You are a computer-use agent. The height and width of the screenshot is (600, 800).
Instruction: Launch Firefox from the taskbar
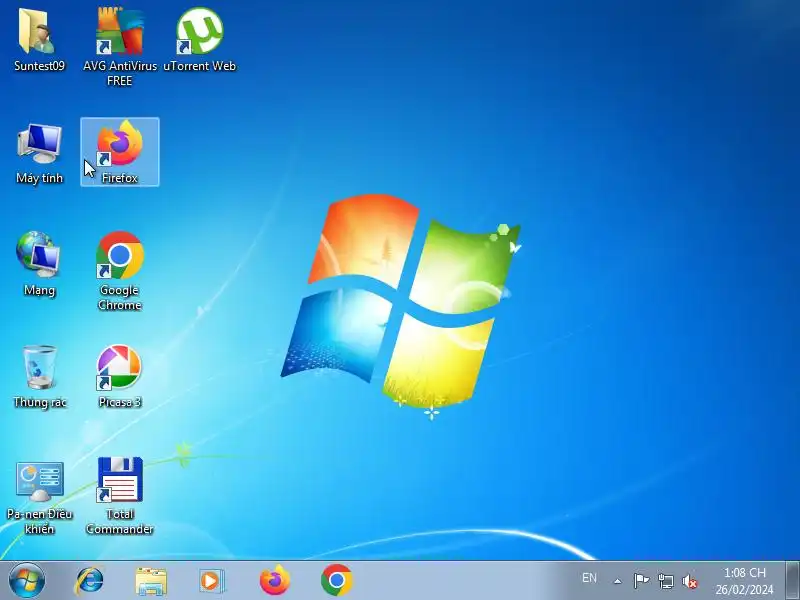pos(274,580)
